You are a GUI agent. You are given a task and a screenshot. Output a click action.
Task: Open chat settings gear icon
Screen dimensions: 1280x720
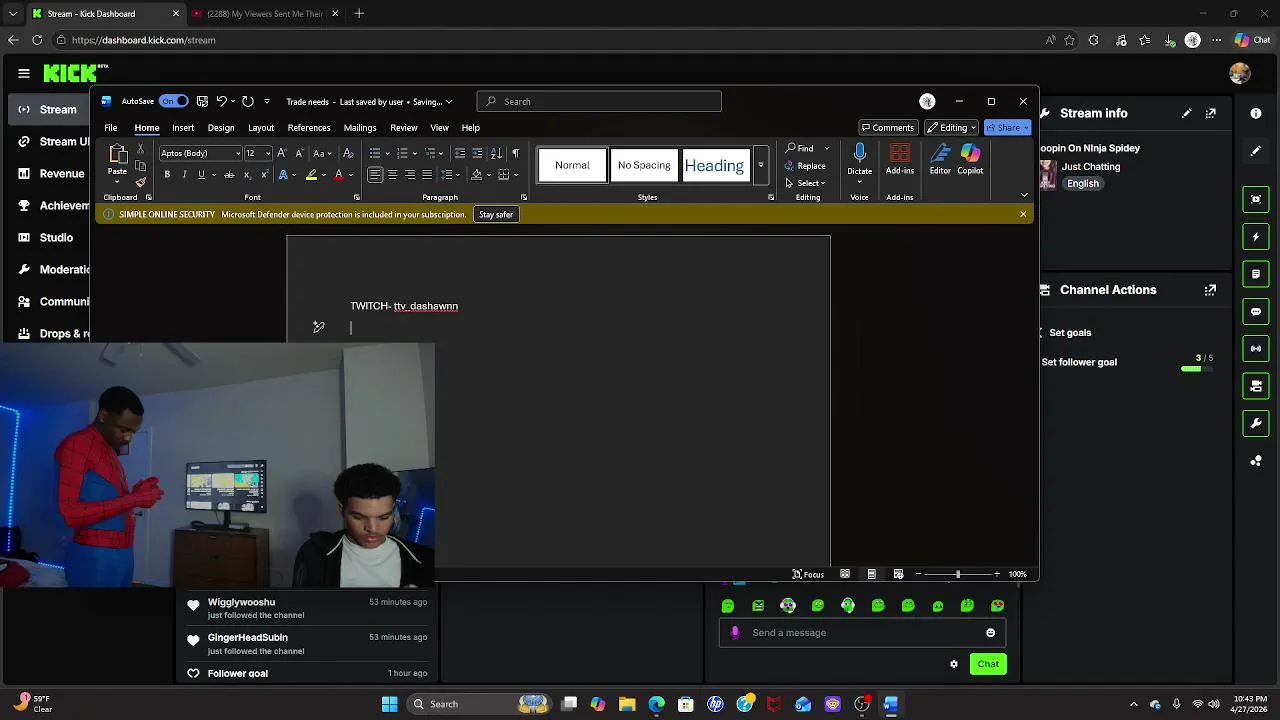[954, 664]
